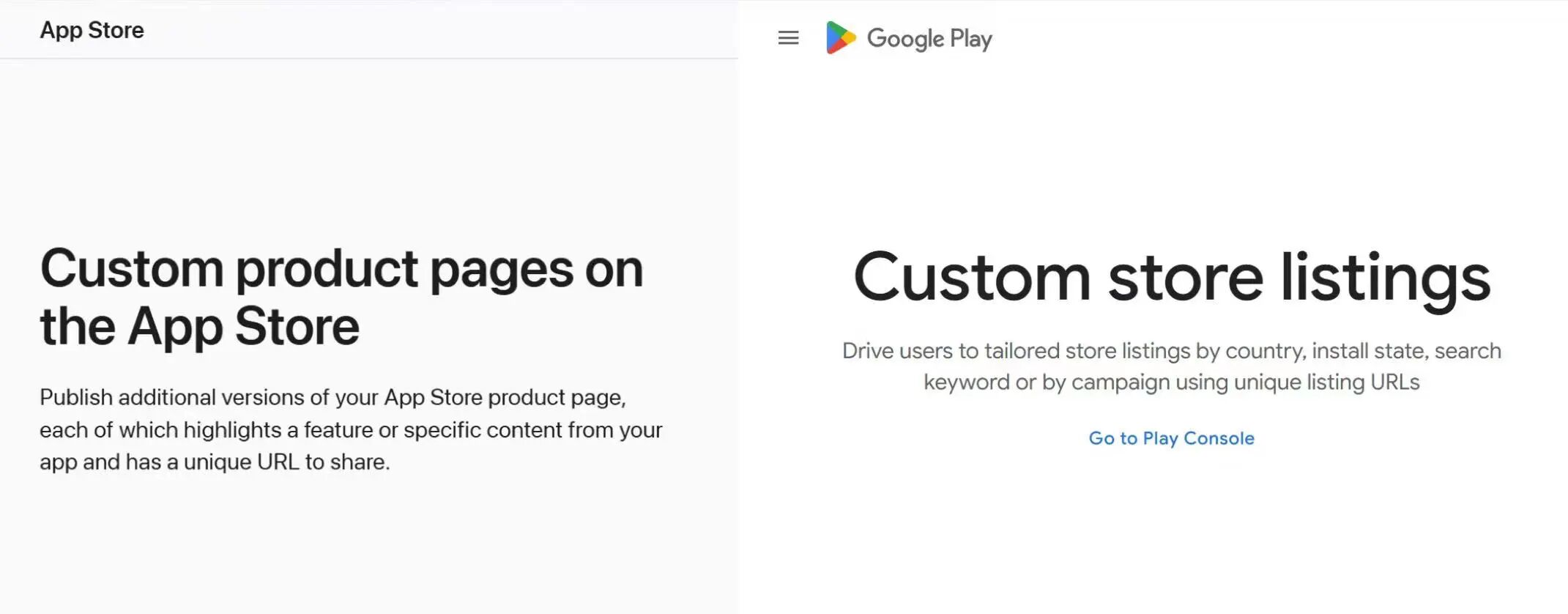This screenshot has width=1568, height=614.
Task: Click the line ending "unique URL to share."
Action: (215, 462)
